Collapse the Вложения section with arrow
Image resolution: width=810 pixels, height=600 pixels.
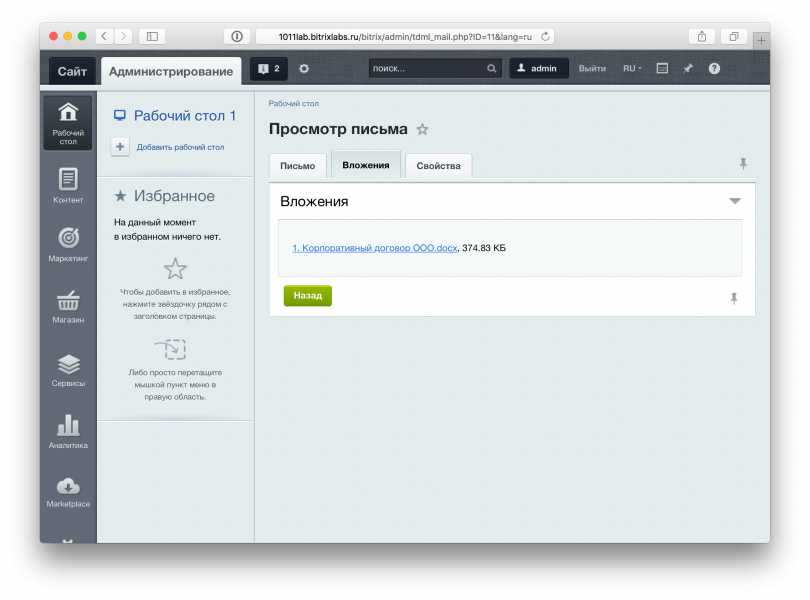click(735, 201)
